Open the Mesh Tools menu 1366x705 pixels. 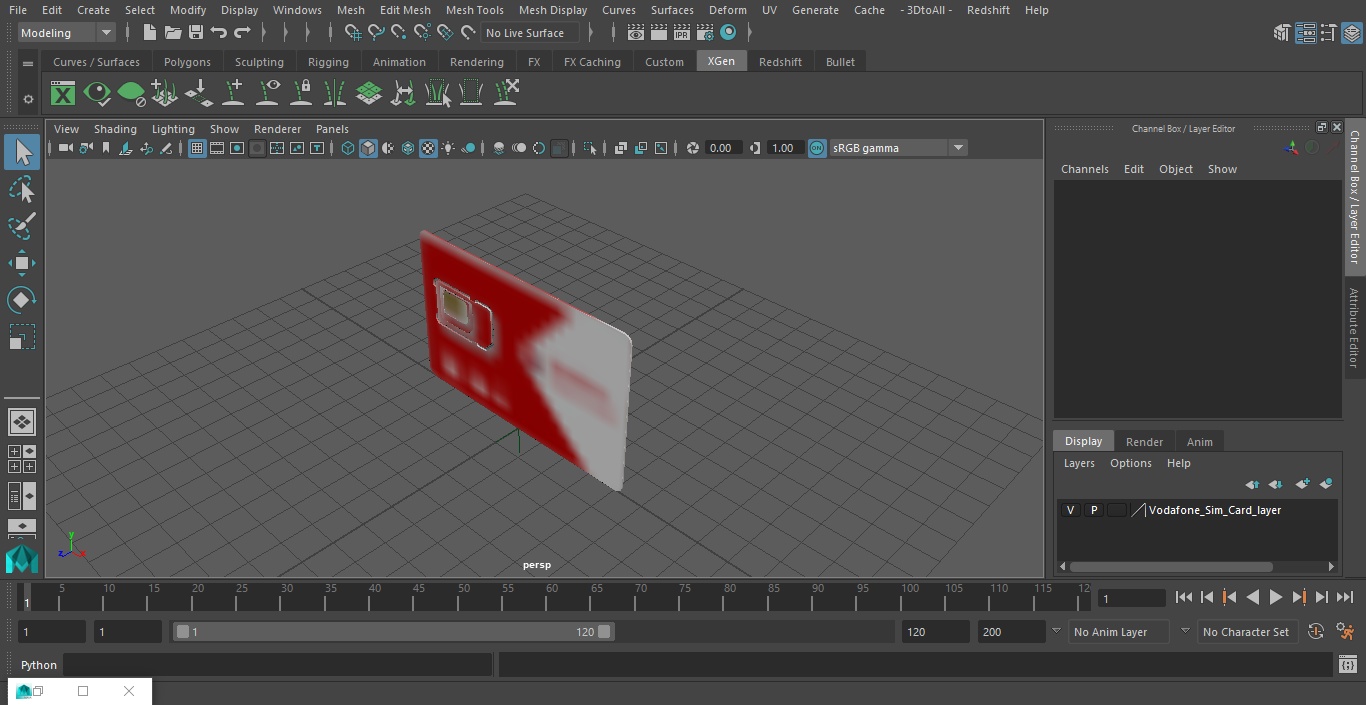pos(474,10)
